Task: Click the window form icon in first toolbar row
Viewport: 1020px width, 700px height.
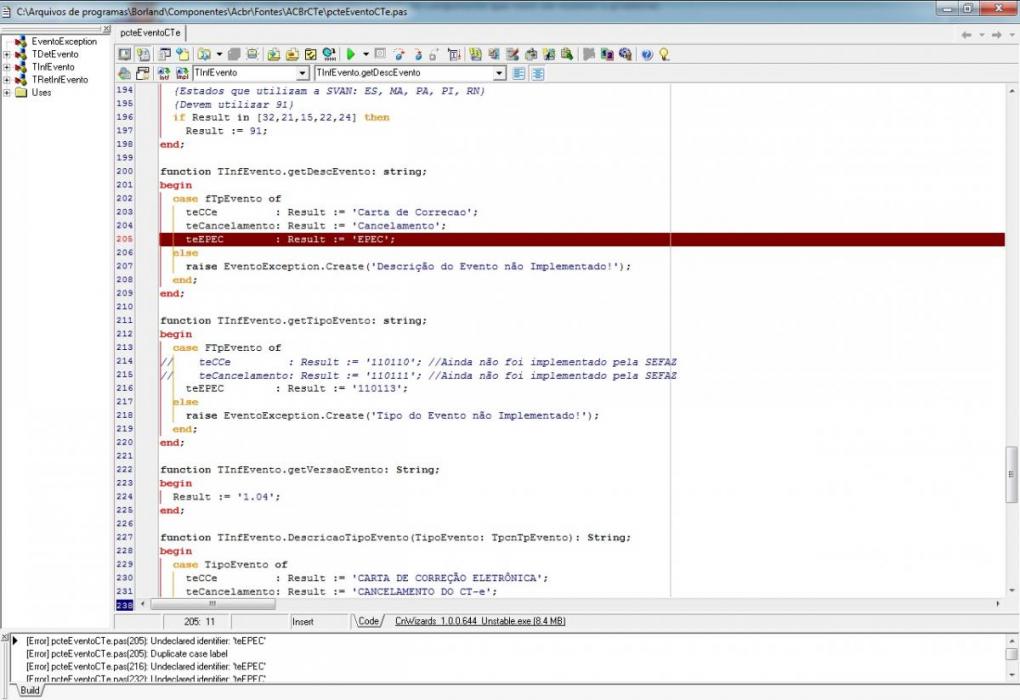Action: 165,55
